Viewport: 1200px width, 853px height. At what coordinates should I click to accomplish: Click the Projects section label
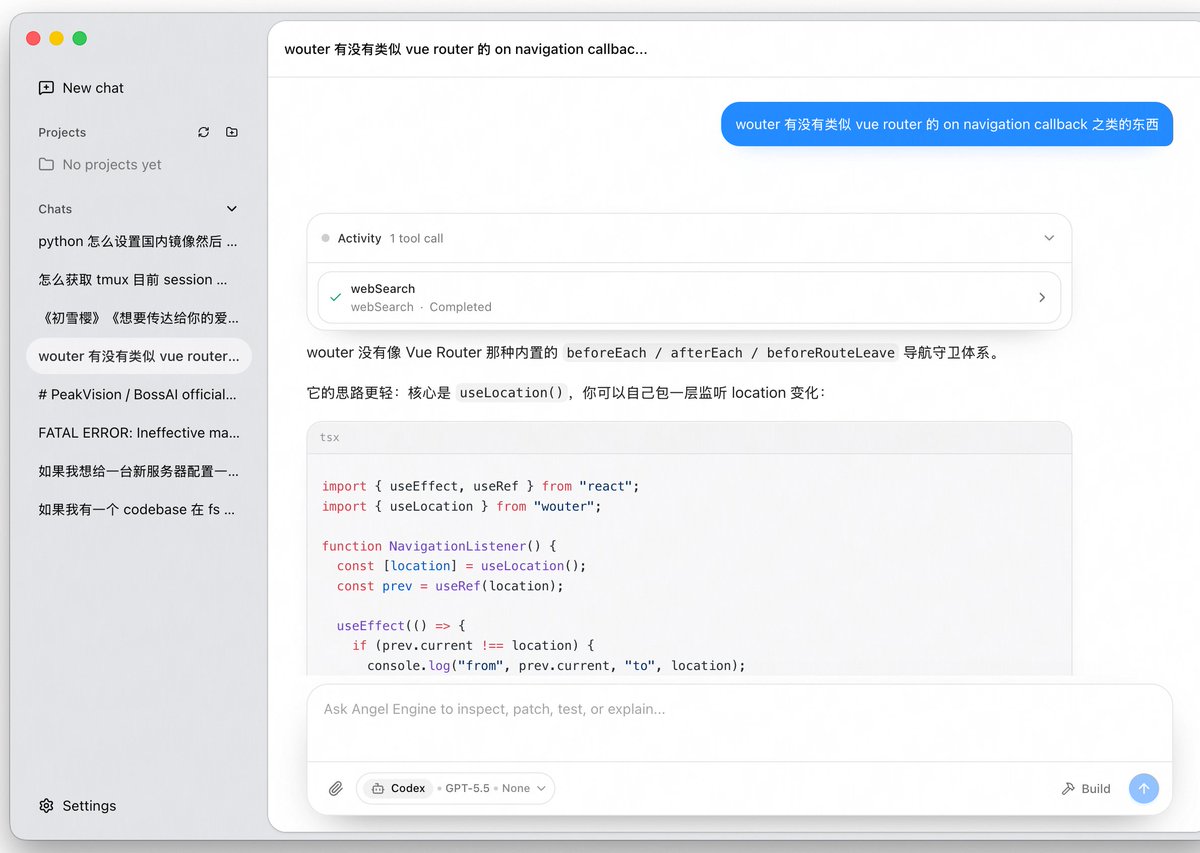click(62, 132)
